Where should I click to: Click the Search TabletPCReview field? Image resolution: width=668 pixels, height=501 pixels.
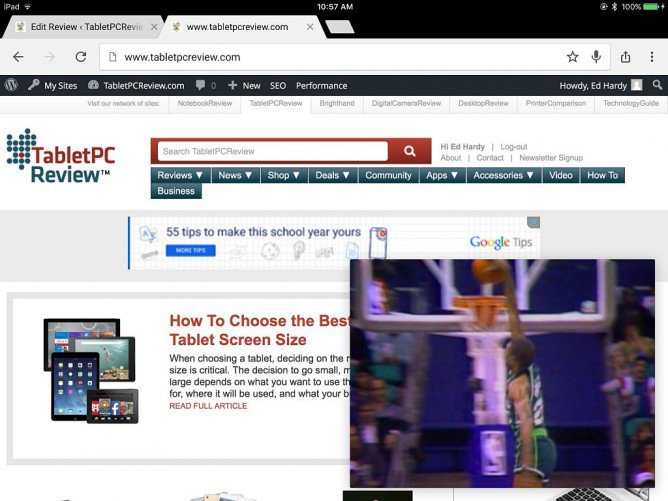tap(273, 151)
